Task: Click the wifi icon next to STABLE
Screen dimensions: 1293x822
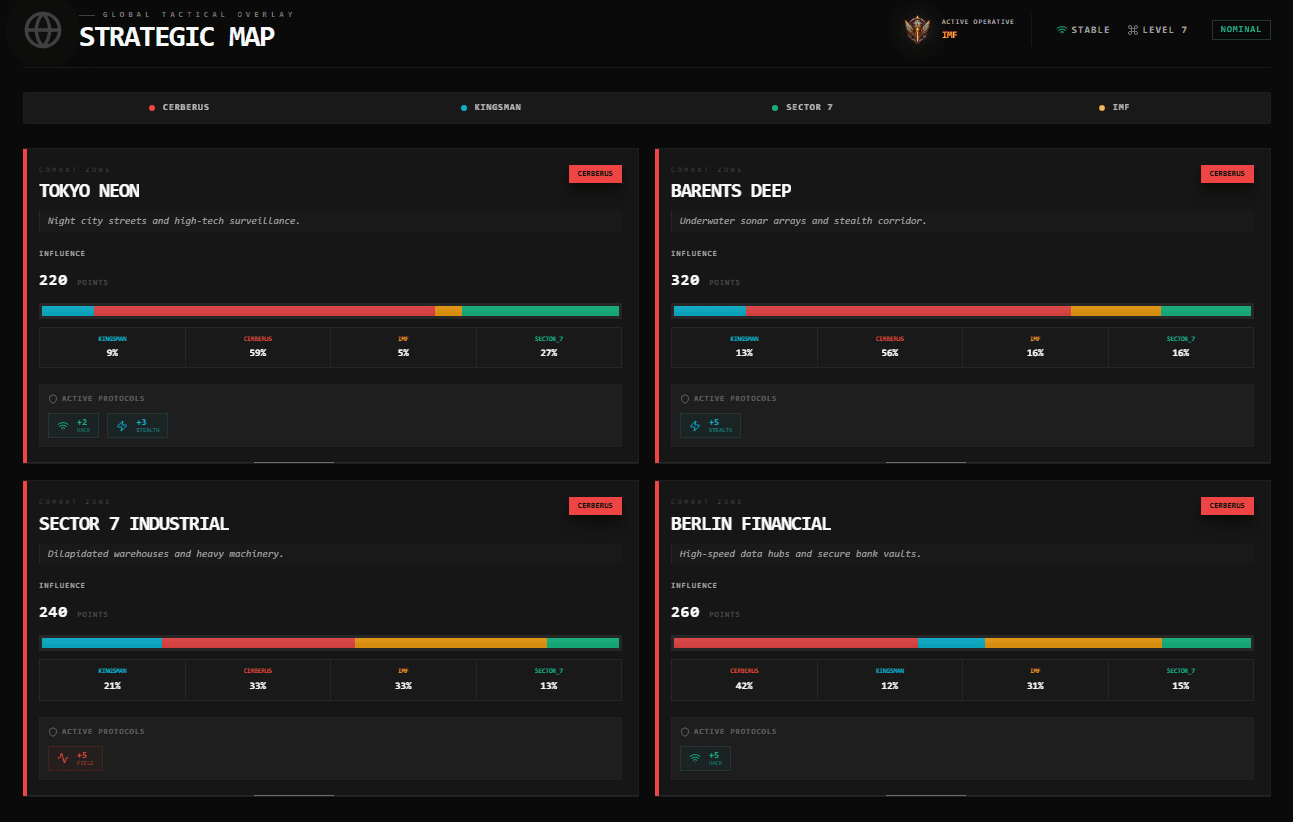Action: click(1061, 30)
